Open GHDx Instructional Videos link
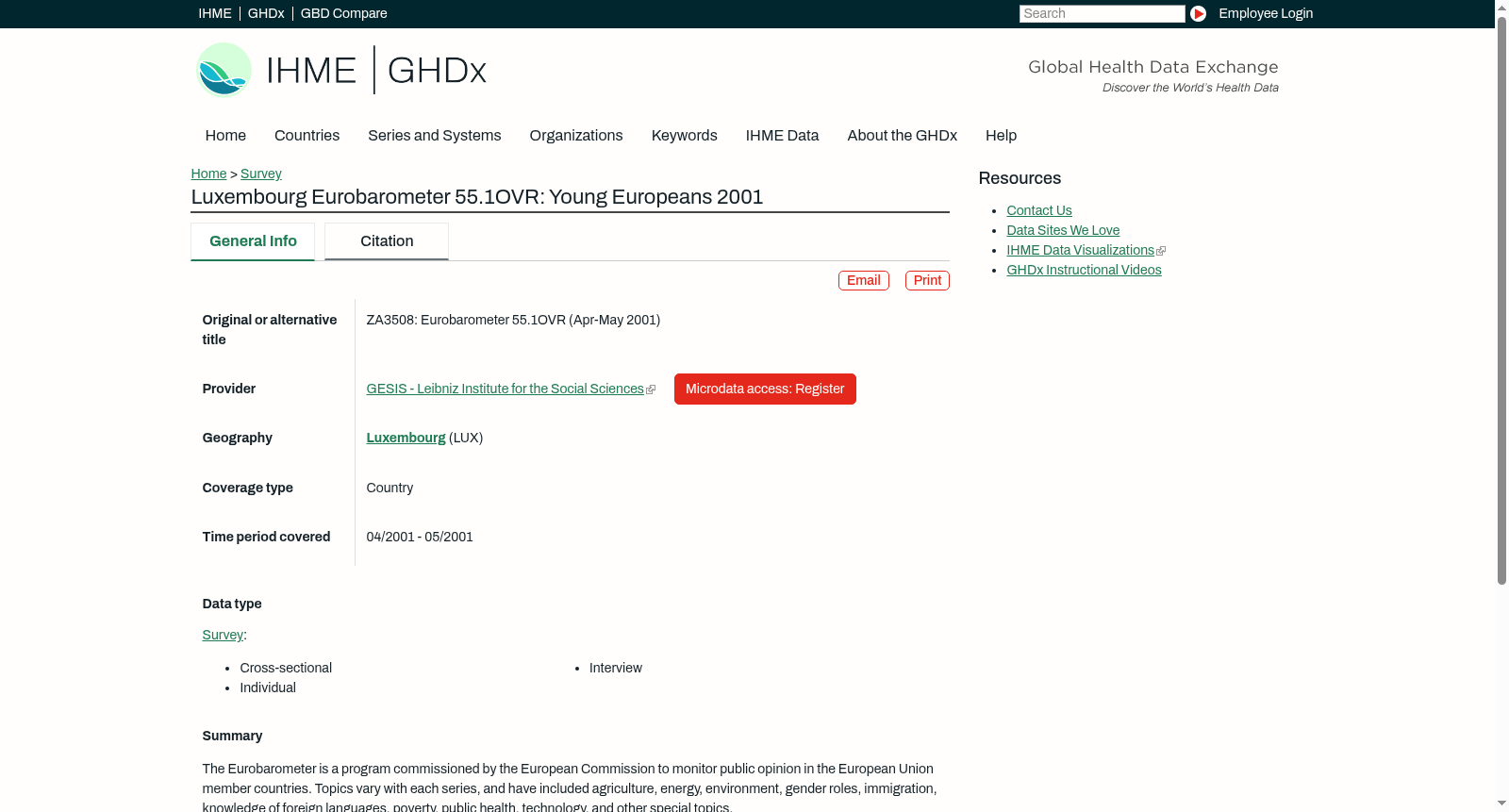 click(x=1084, y=270)
